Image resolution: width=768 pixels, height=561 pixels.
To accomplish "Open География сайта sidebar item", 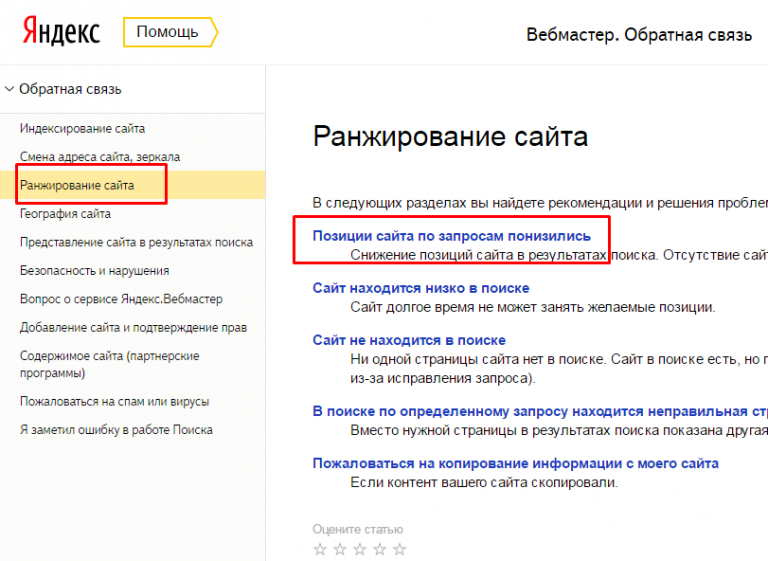I will coord(65,214).
